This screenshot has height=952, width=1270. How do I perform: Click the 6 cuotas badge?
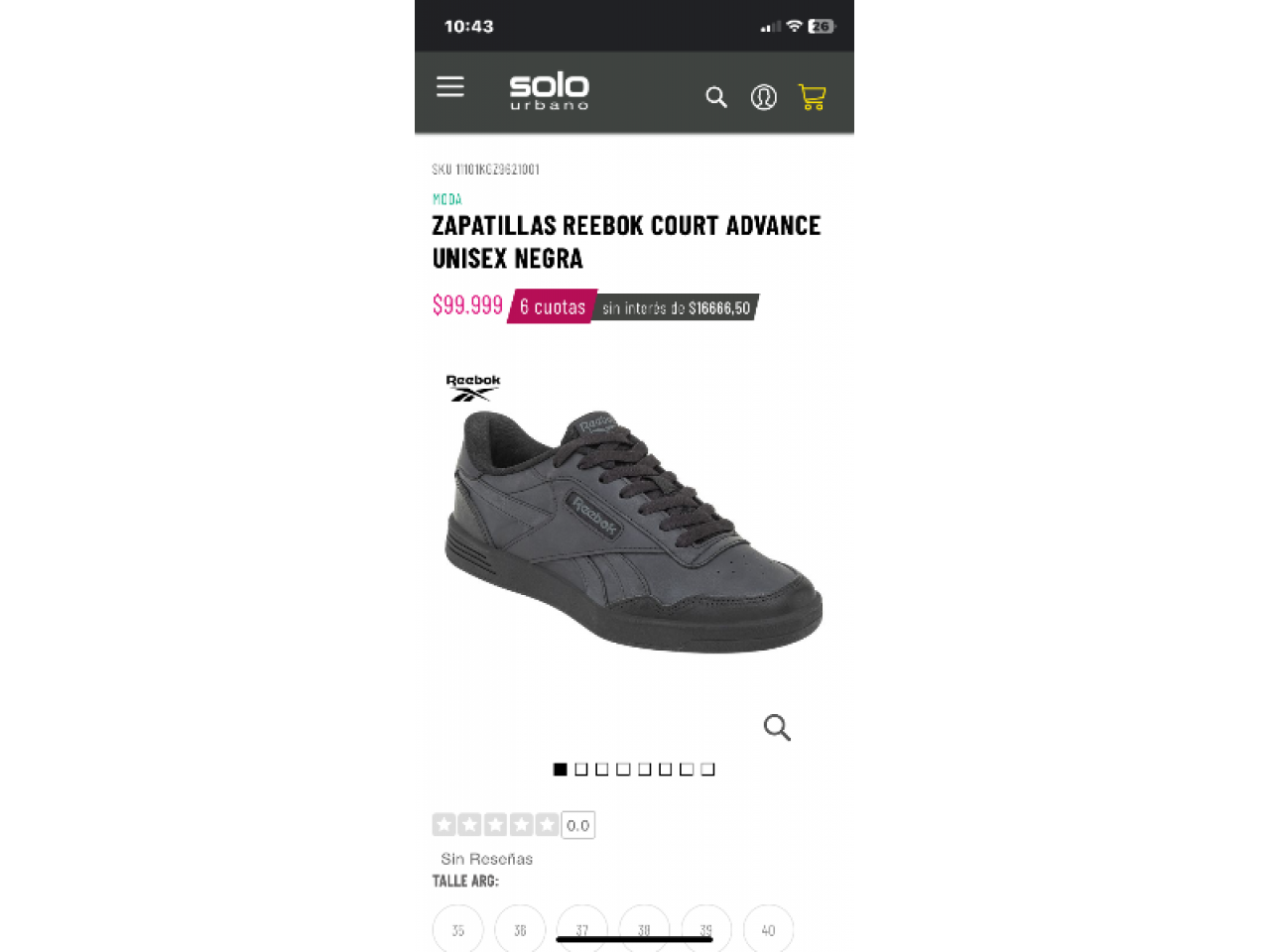(x=553, y=307)
